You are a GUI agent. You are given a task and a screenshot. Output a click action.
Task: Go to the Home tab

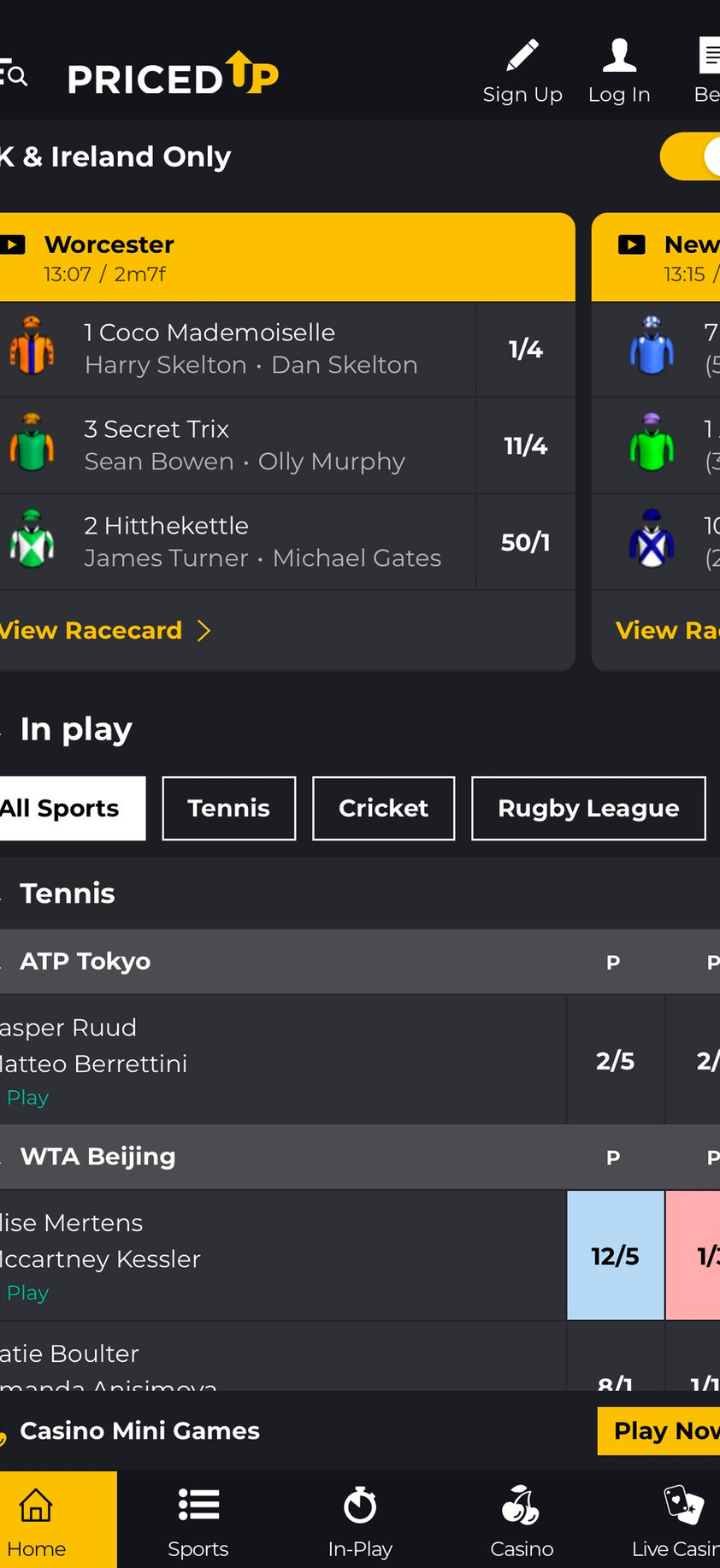point(37,1520)
